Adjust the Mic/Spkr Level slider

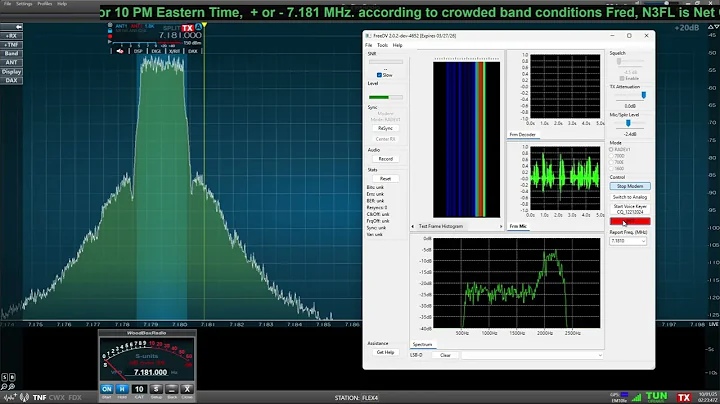pyautogui.click(x=628, y=123)
